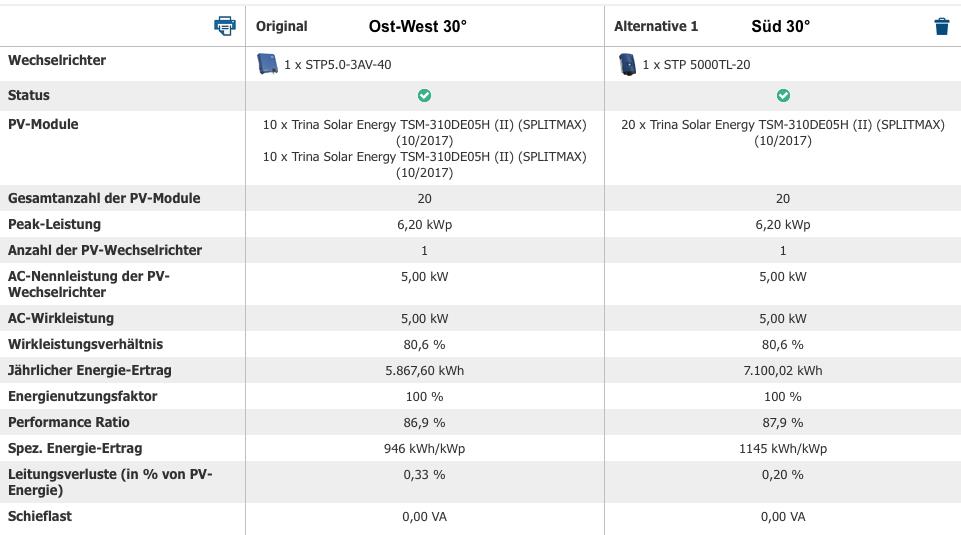Click the Süd 30° title
The width and height of the screenshot is (961, 535).
pos(780,26)
